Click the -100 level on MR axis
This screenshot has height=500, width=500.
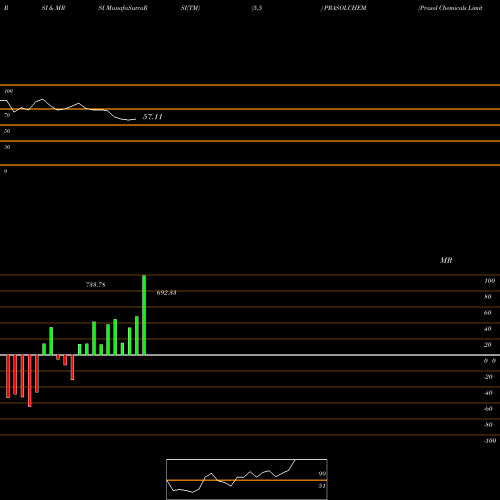pyautogui.click(x=489, y=441)
